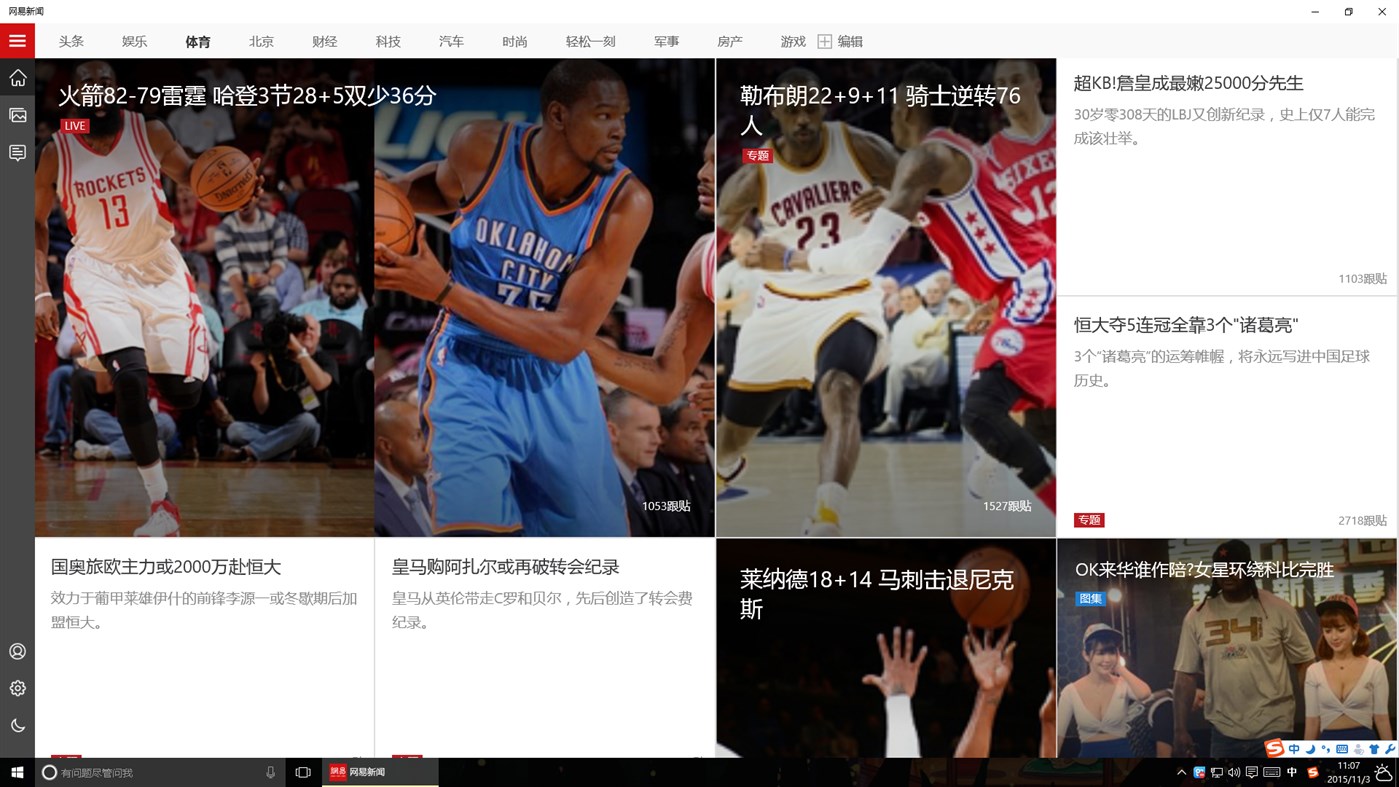Open the Sogou wrench settings icon

[x=1390, y=748]
